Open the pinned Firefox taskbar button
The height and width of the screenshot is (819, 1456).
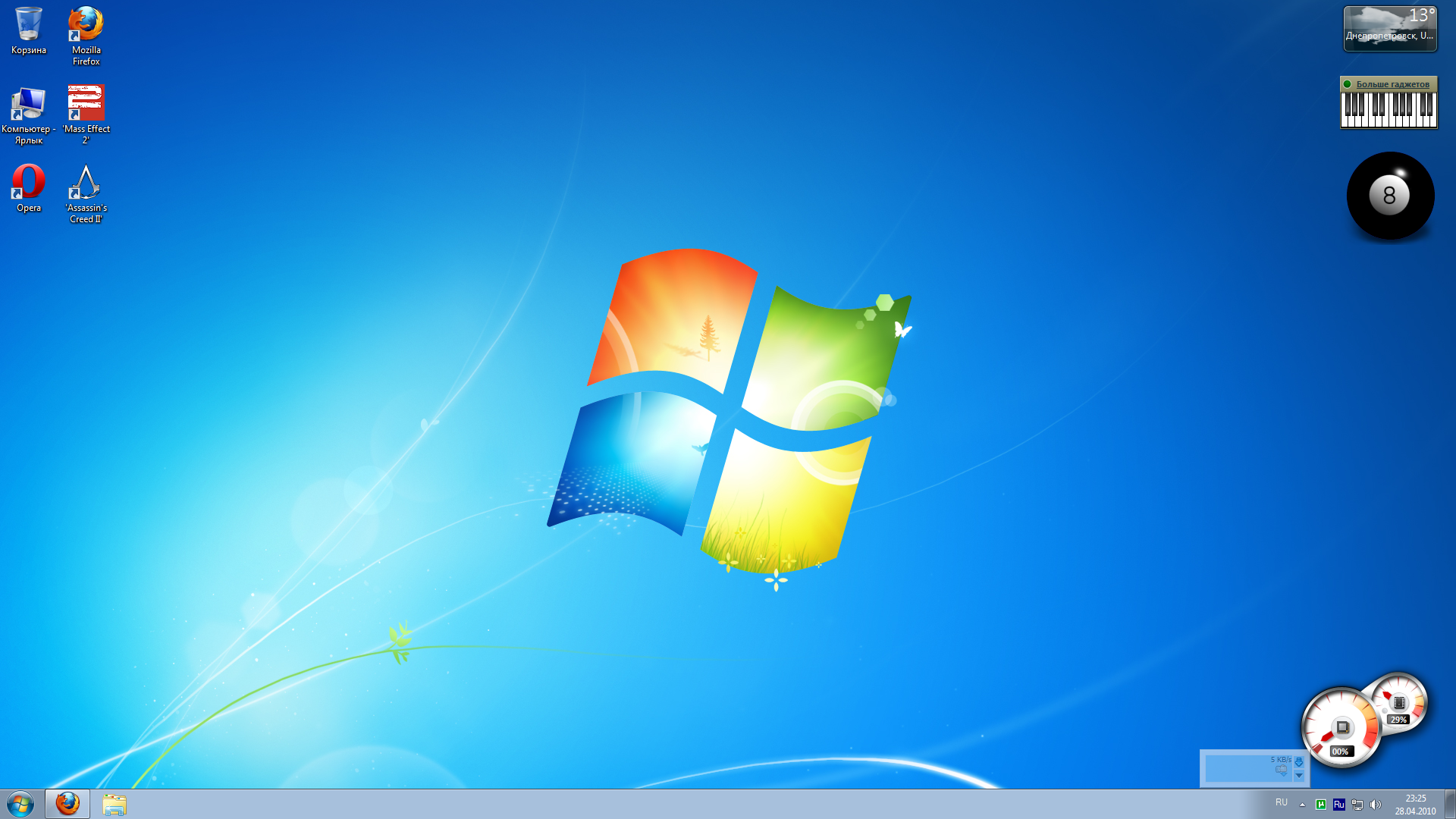click(x=67, y=804)
